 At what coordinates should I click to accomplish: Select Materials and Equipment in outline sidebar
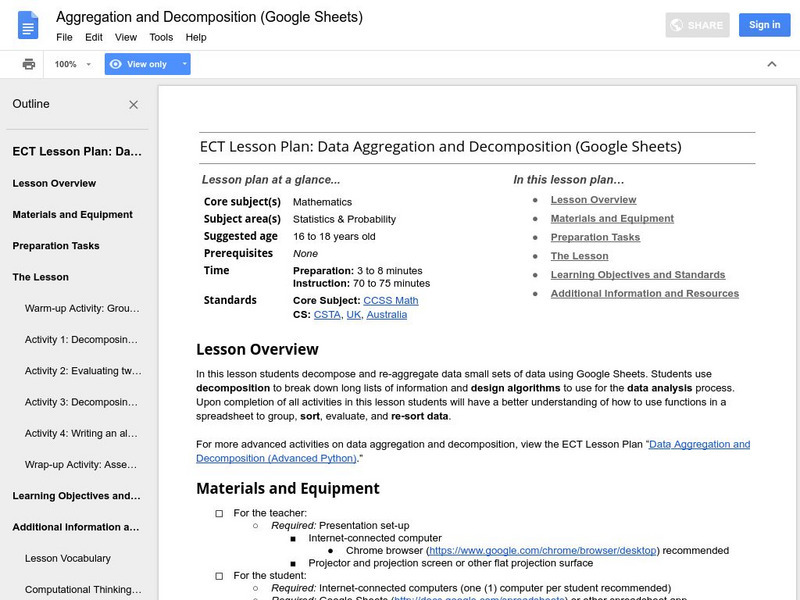72,214
